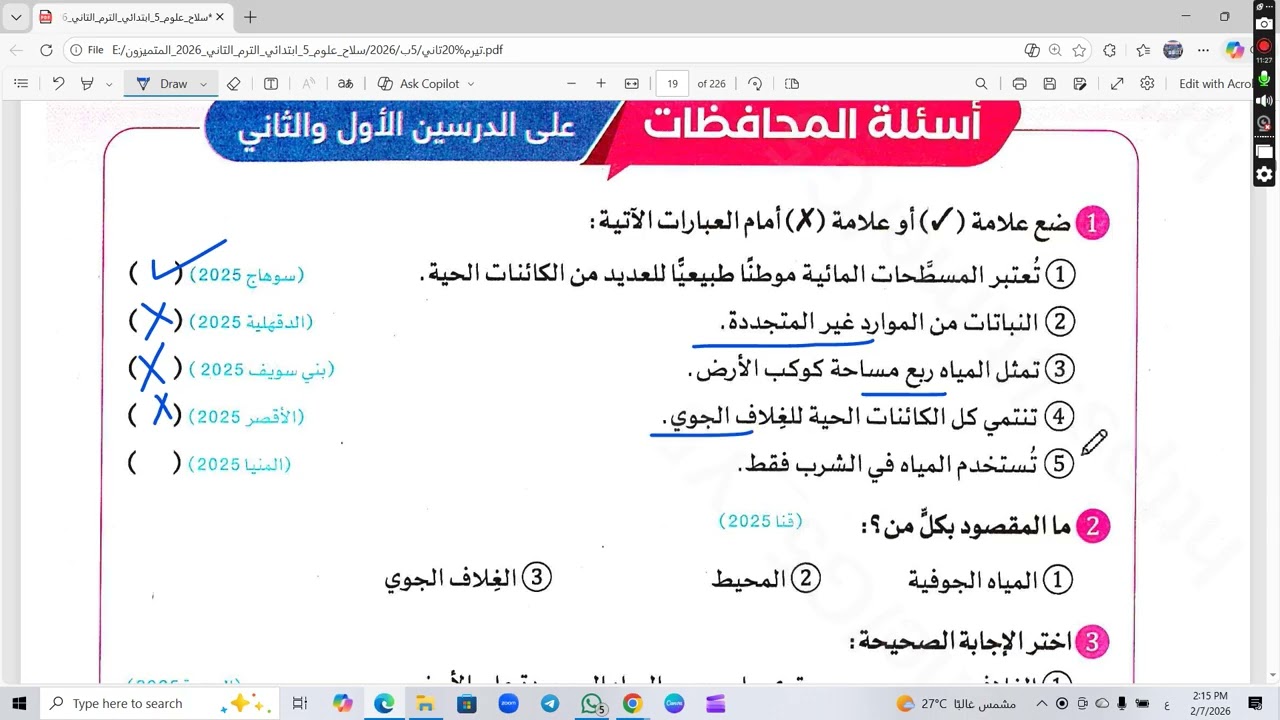The height and width of the screenshot is (720, 1280).
Task: Click the browser Refresh icon
Action: point(46,50)
